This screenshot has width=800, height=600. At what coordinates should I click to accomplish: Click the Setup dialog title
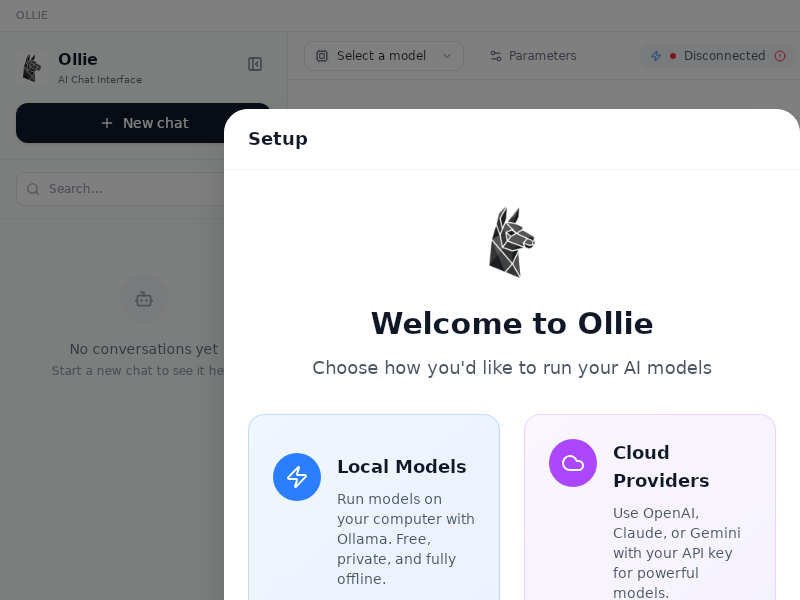coord(278,139)
